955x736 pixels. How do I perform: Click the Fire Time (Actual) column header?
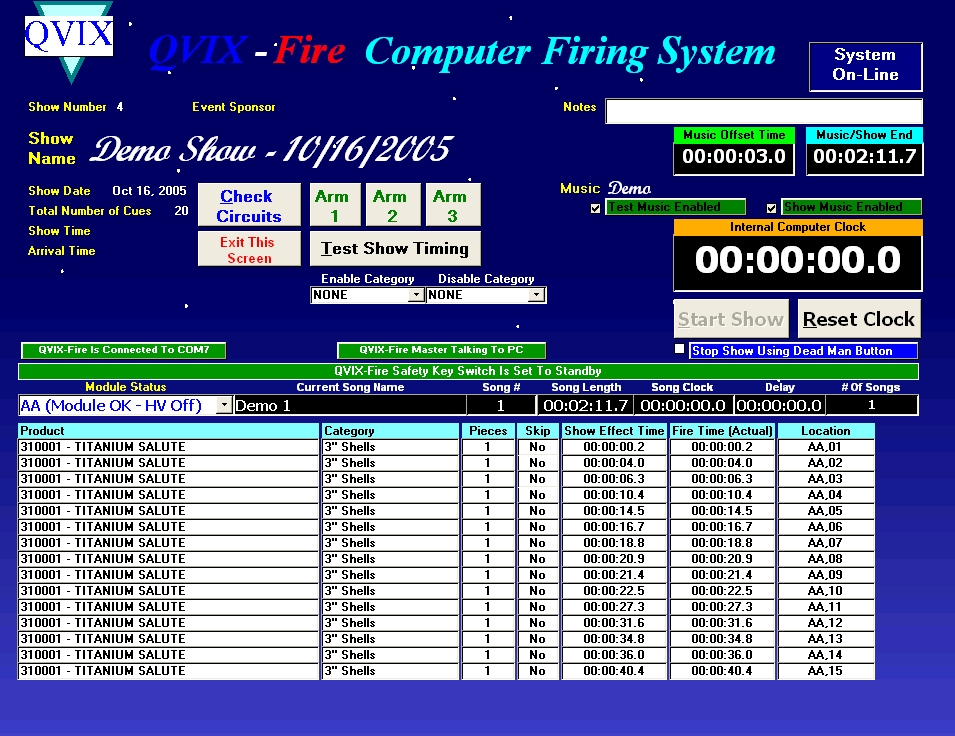tap(722, 431)
